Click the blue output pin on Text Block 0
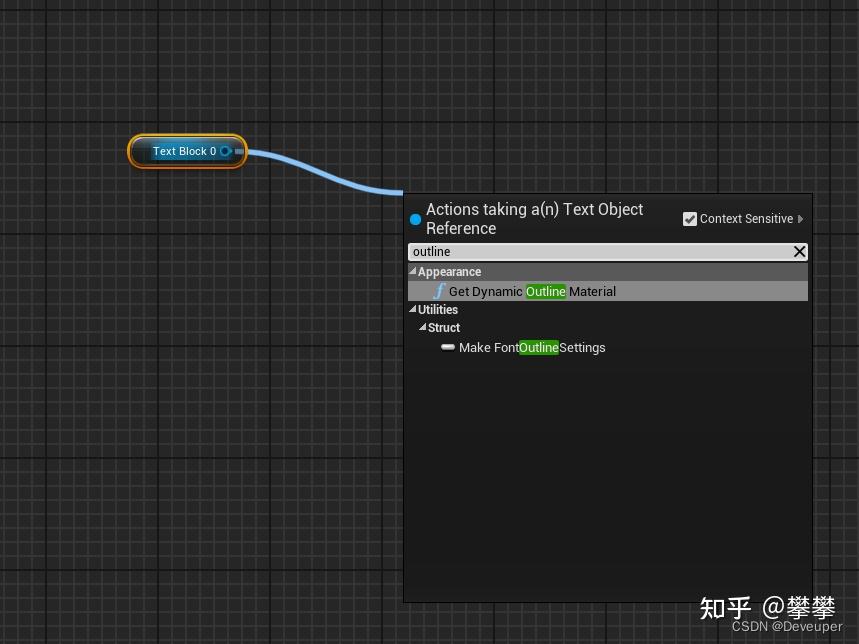Viewport: 859px width, 644px height. coord(227,151)
